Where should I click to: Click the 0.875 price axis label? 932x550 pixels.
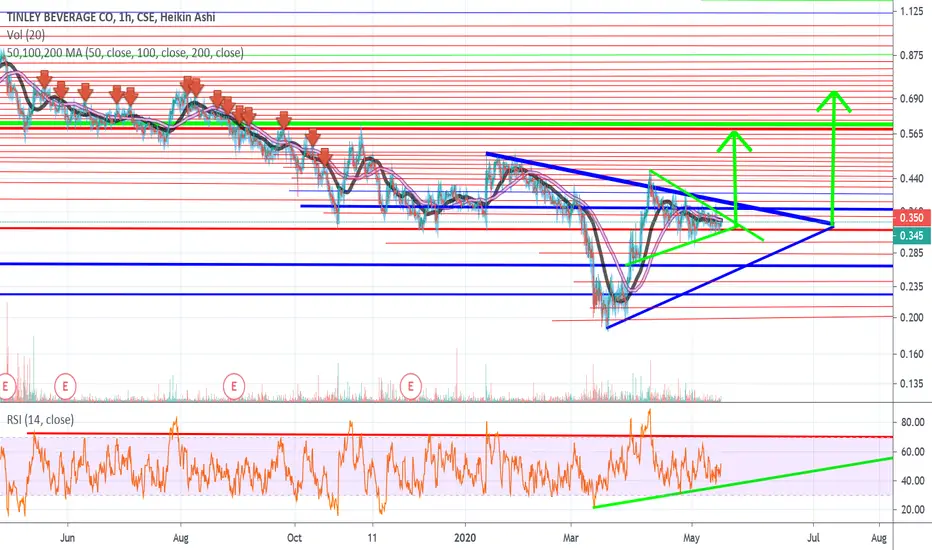click(911, 55)
